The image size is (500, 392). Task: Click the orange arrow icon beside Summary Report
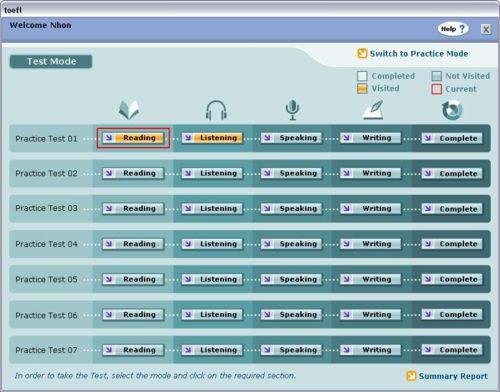pyautogui.click(x=411, y=376)
